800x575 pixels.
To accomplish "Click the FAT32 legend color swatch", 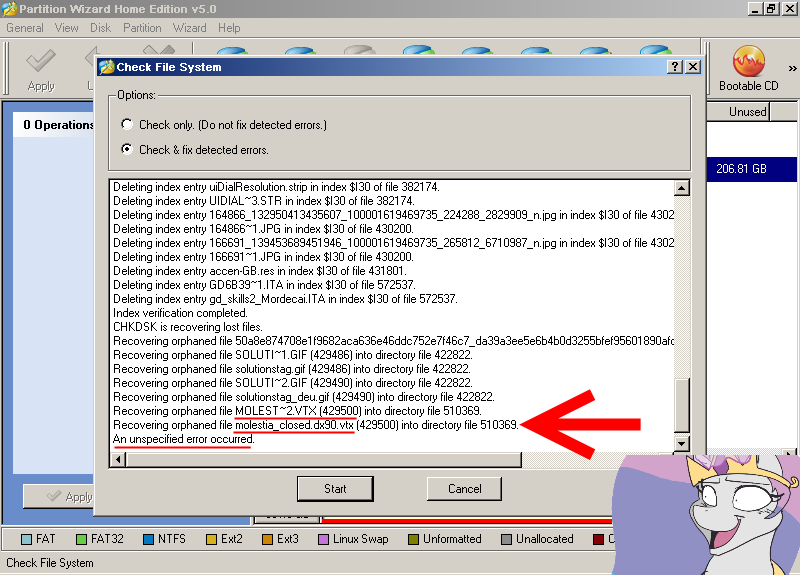I will tap(81, 539).
